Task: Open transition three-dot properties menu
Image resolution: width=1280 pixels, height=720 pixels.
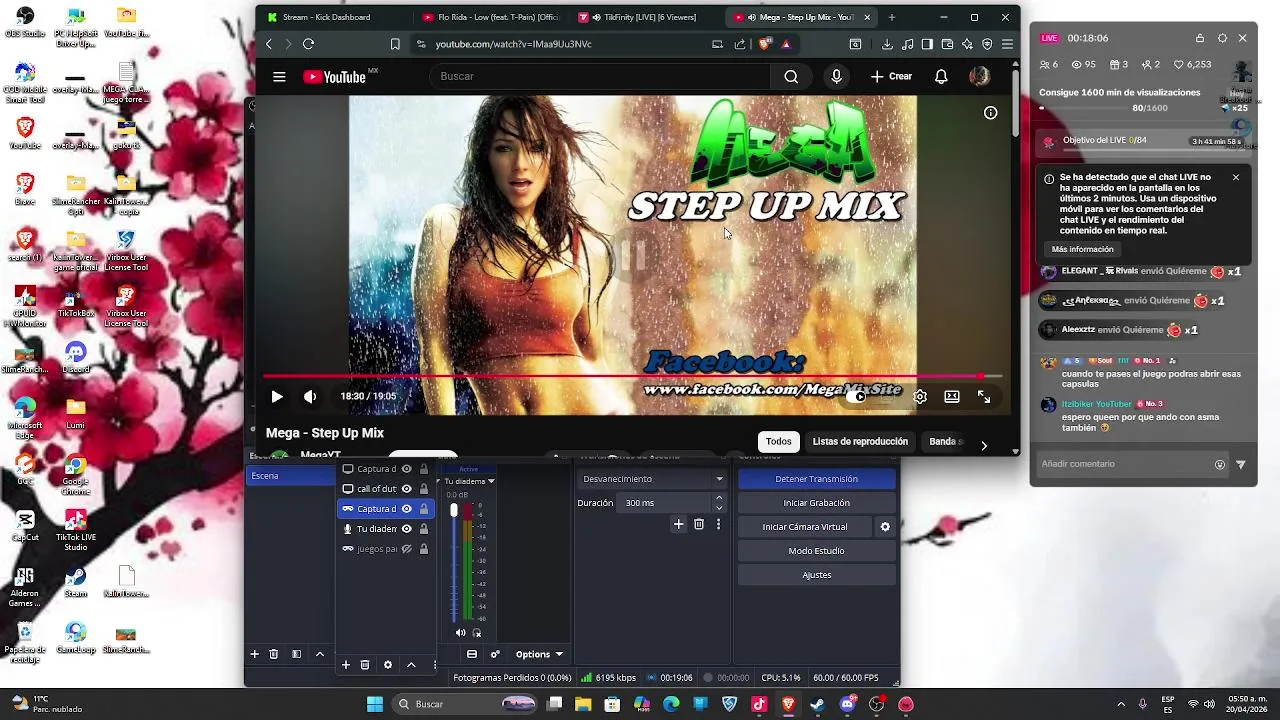Action: pyautogui.click(x=718, y=524)
